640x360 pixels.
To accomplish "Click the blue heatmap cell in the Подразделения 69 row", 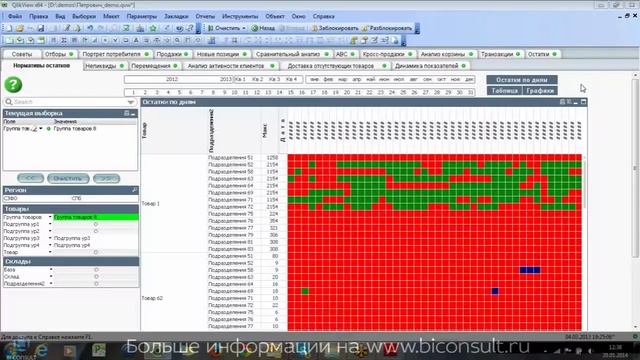I will (495, 291).
